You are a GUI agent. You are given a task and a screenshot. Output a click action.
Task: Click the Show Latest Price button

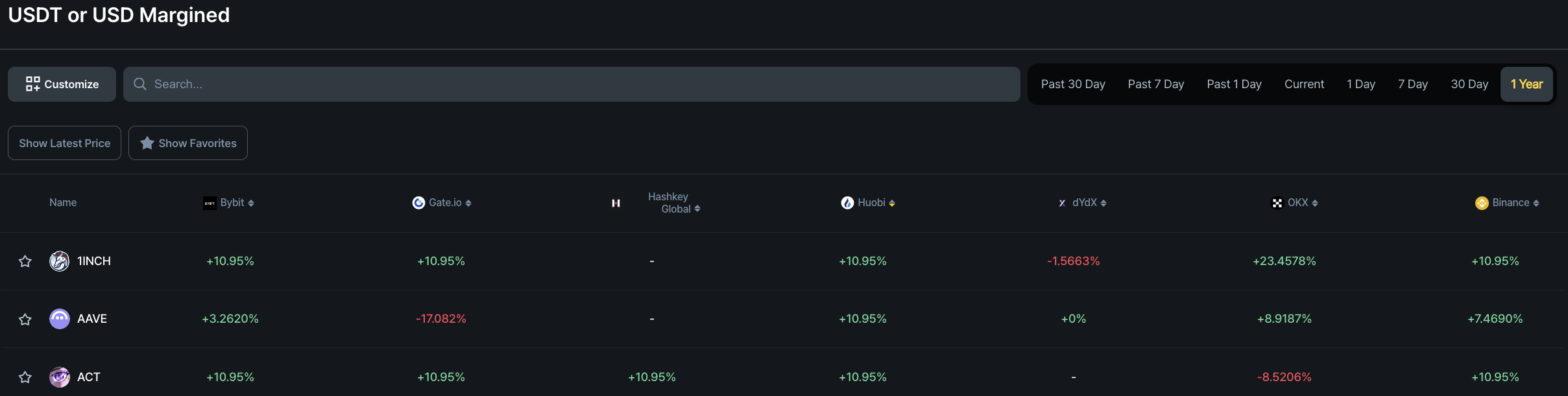64,143
